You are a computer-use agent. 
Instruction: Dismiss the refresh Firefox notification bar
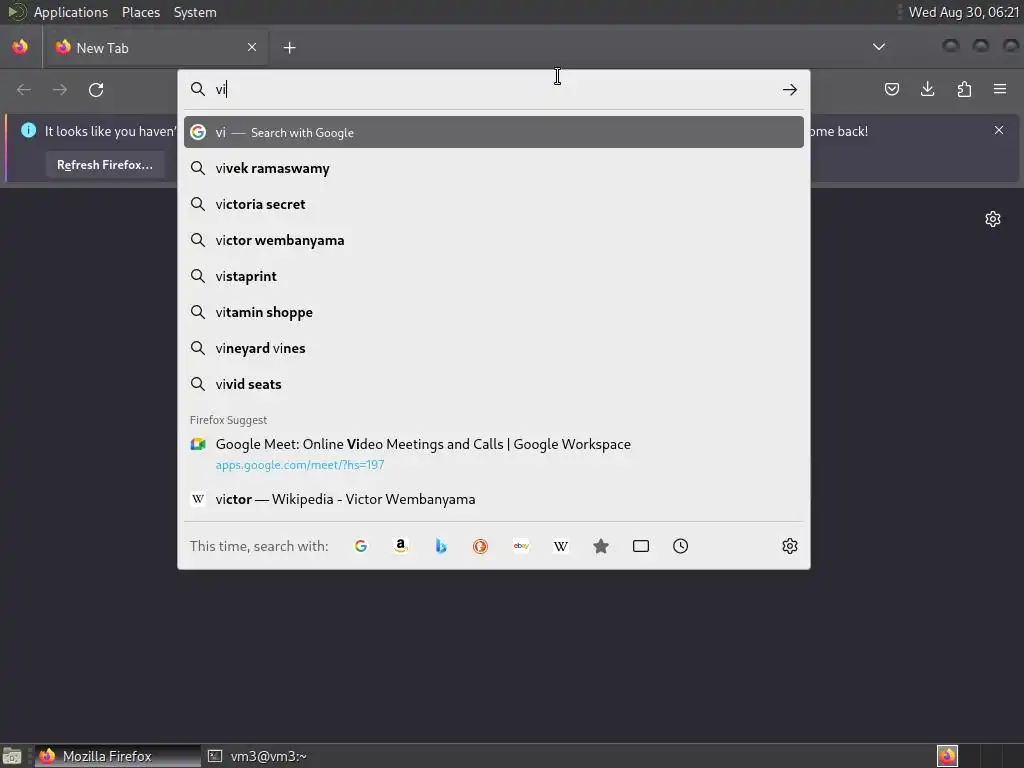(999, 130)
